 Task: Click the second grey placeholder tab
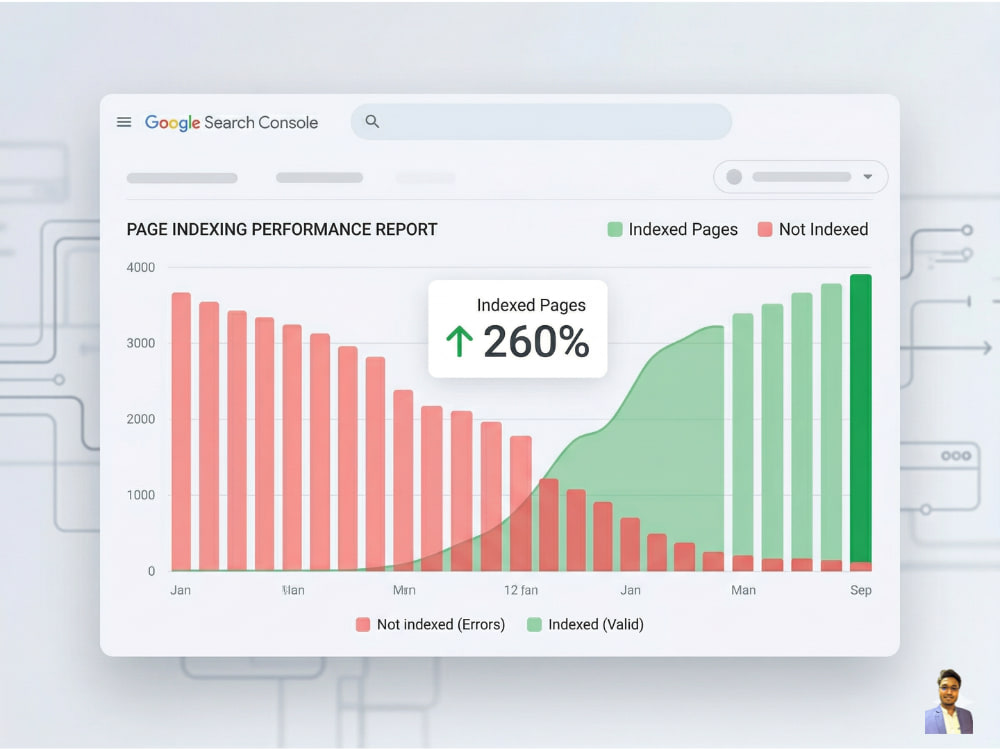pyautogui.click(x=320, y=177)
